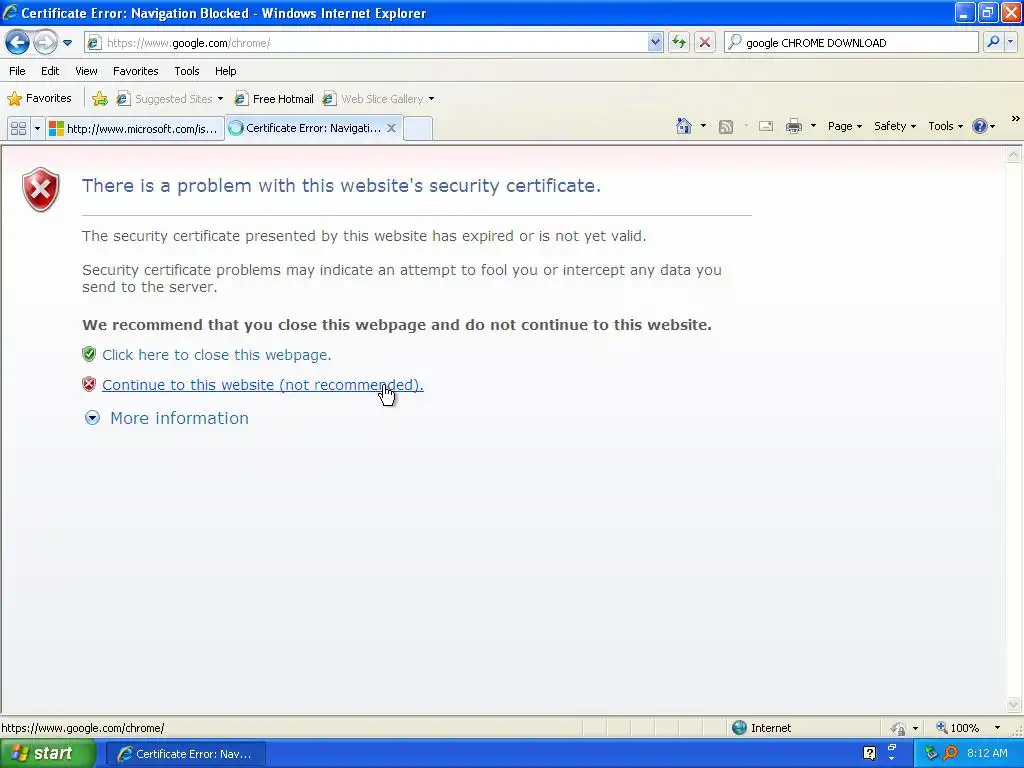Show more command bar items chevron
This screenshot has width=1024, height=768.
(1015, 119)
